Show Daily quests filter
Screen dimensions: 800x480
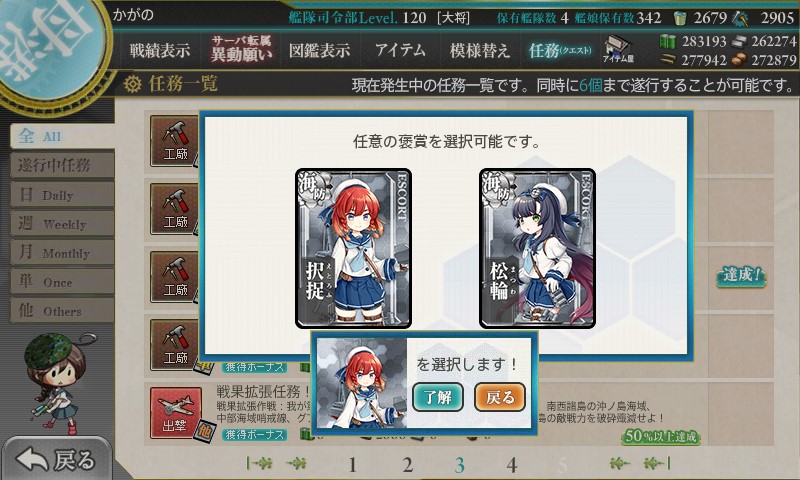tap(62, 195)
